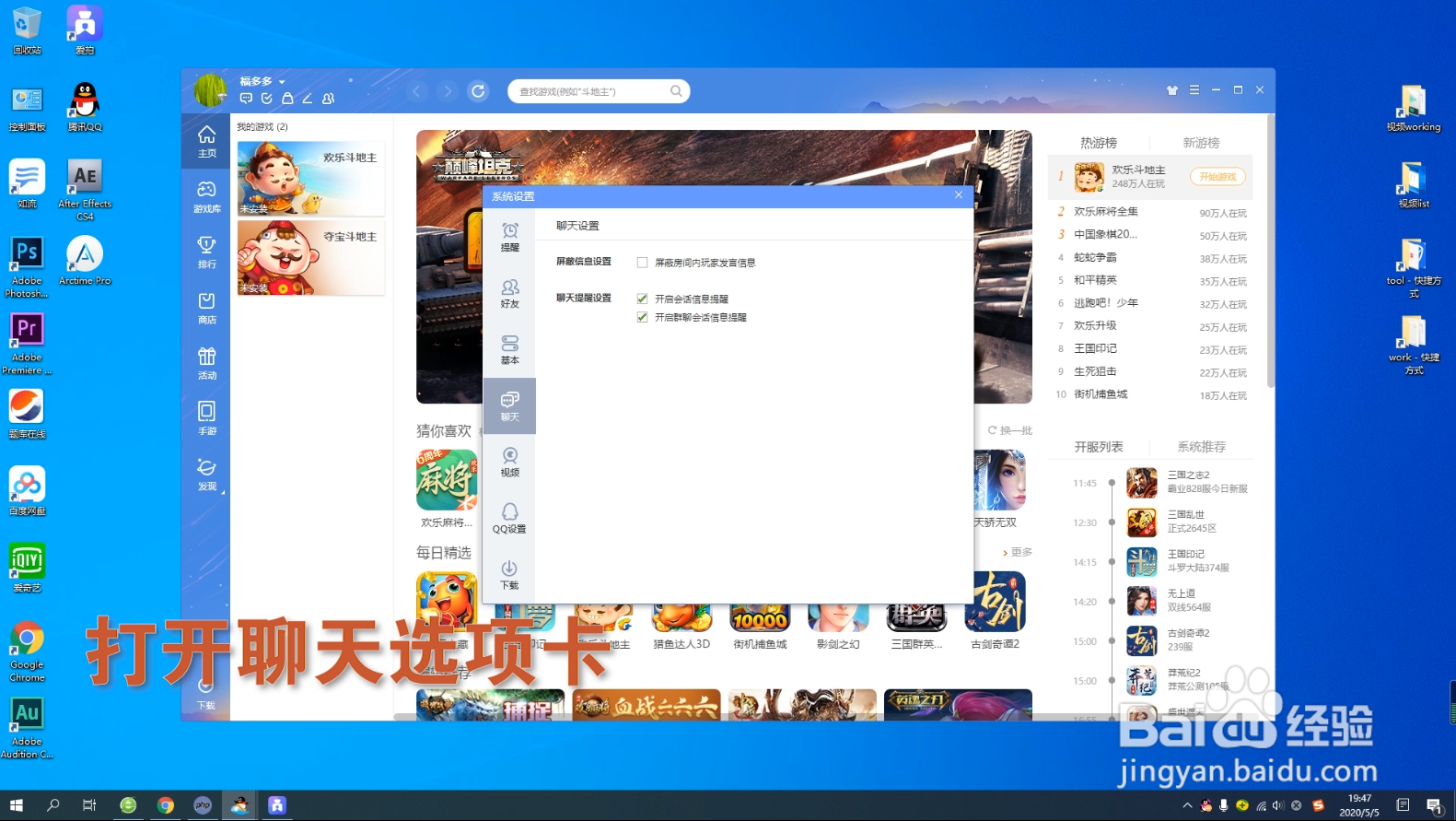The height and width of the screenshot is (821, 1456).
Task: Open Task View on taskbar
Action: (x=89, y=805)
